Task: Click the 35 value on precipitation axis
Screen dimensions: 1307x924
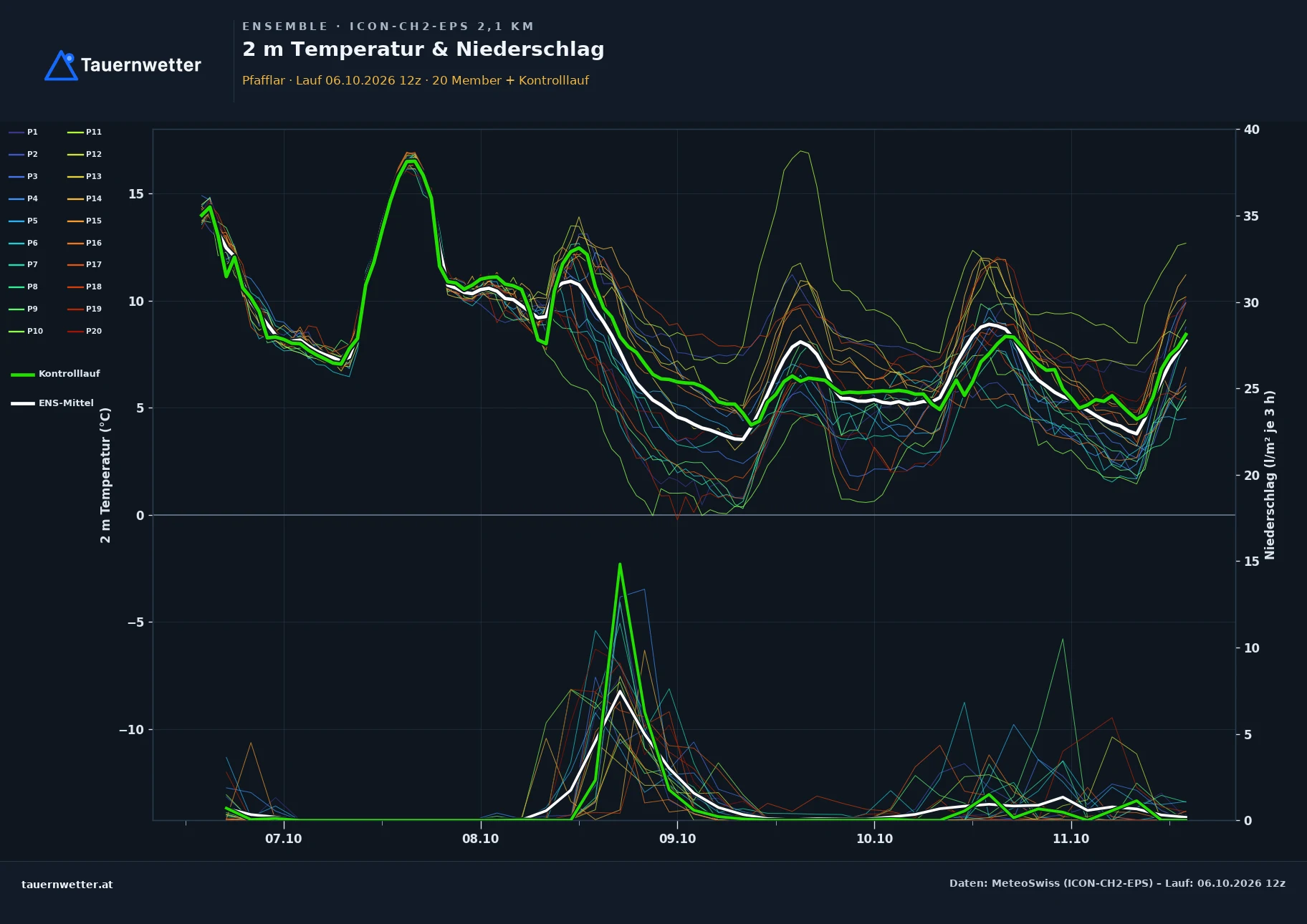Action: (x=1251, y=216)
